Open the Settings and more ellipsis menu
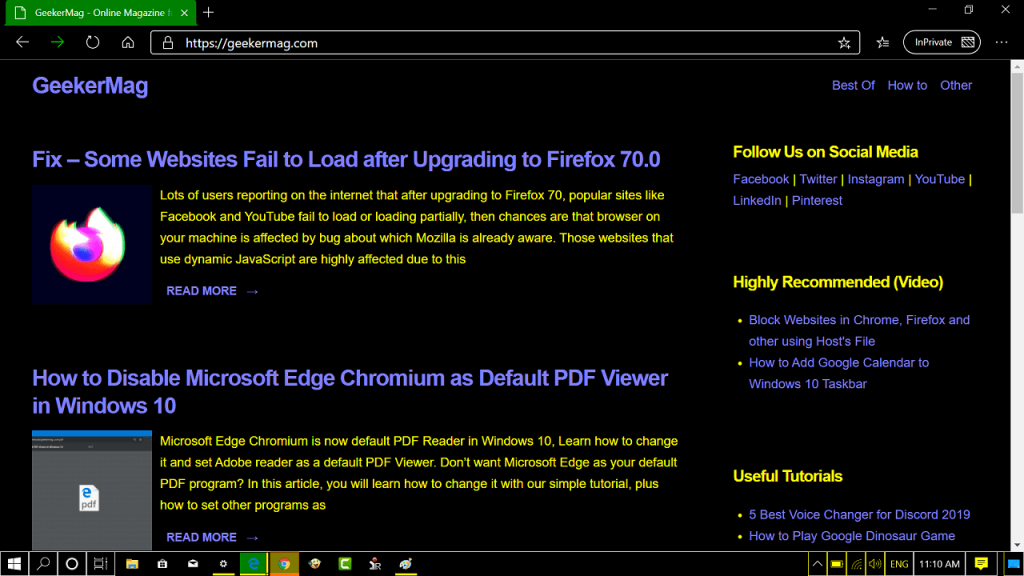Screen dimensions: 1024x576 point(1002,42)
